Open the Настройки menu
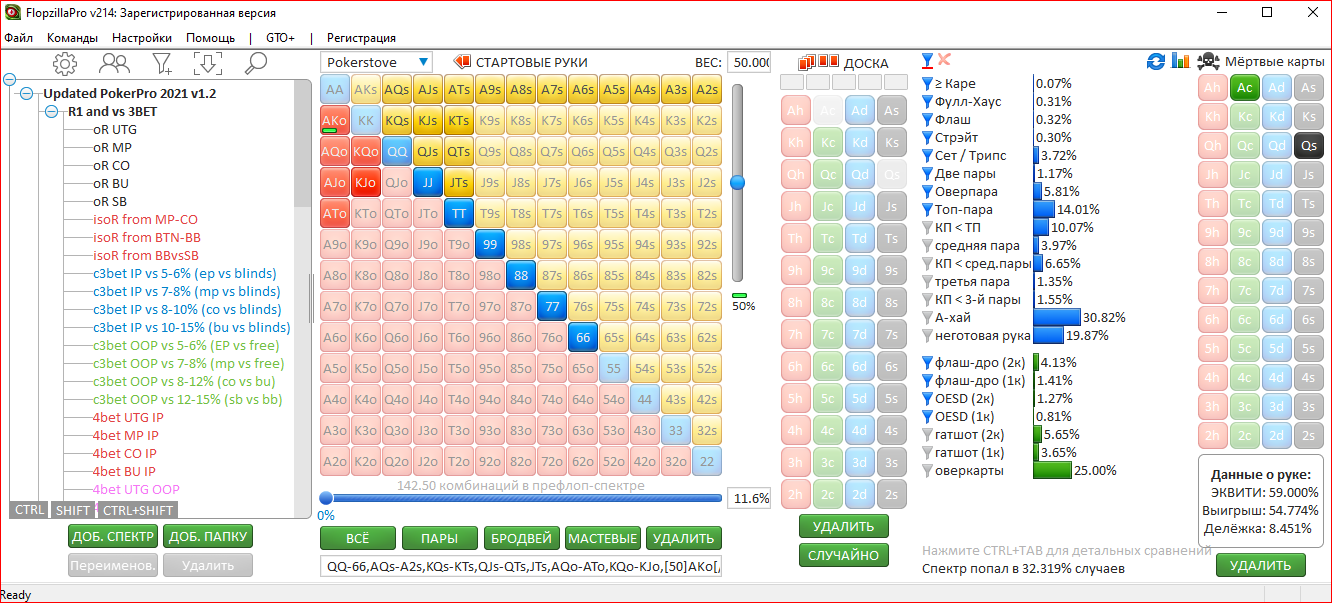The height and width of the screenshot is (603, 1332). tap(142, 38)
